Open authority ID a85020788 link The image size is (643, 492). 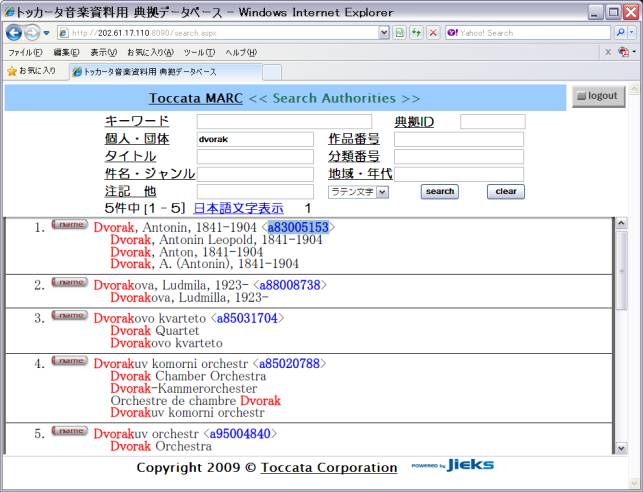pos(289,364)
